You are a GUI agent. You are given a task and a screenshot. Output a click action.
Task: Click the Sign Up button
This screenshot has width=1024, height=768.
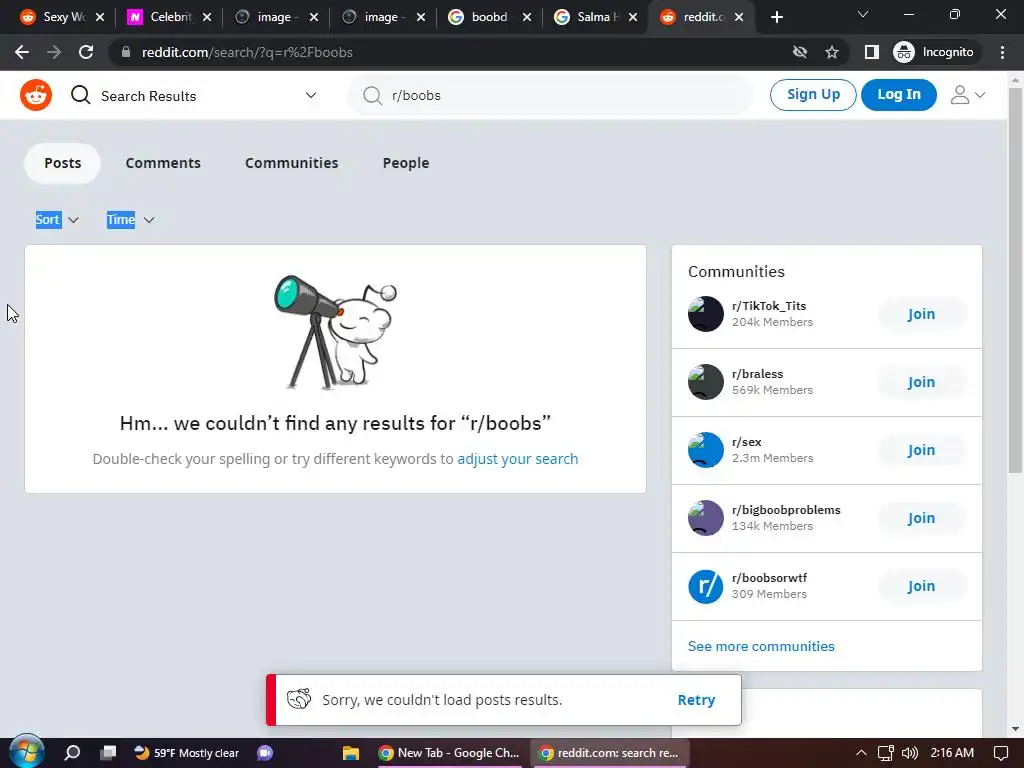[813, 95]
